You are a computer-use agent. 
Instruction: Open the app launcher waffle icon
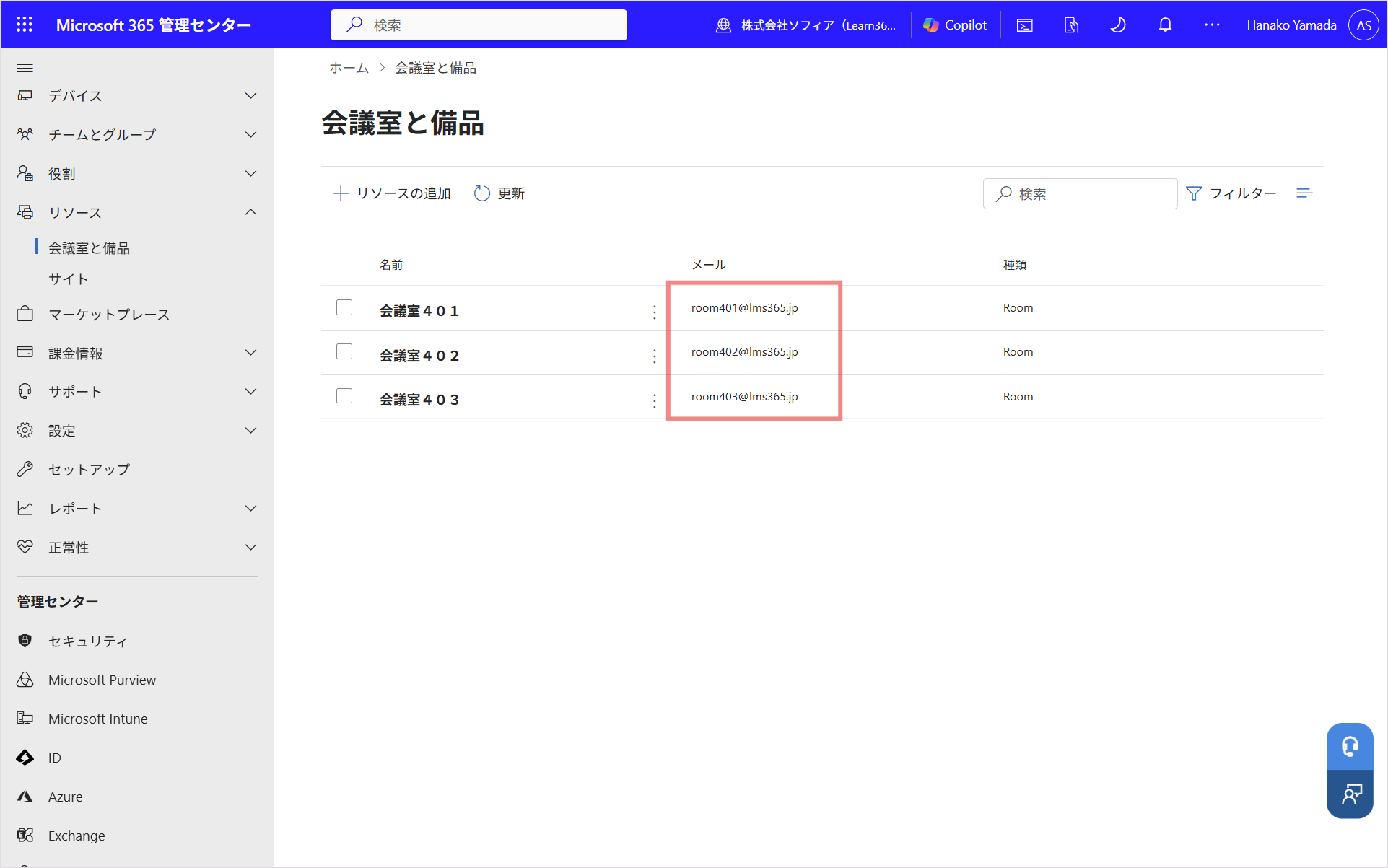[25, 25]
